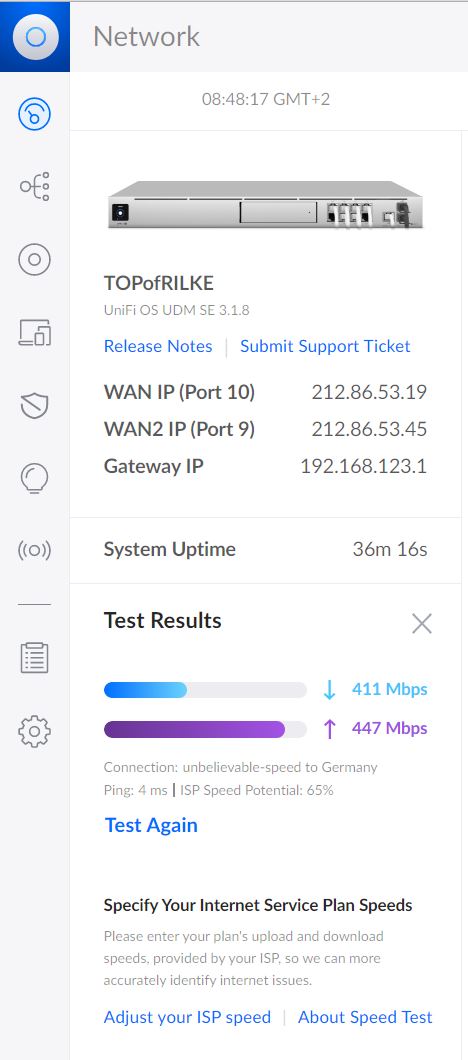Open the System Log clipboard icon
The height and width of the screenshot is (1060, 468).
coord(34,658)
